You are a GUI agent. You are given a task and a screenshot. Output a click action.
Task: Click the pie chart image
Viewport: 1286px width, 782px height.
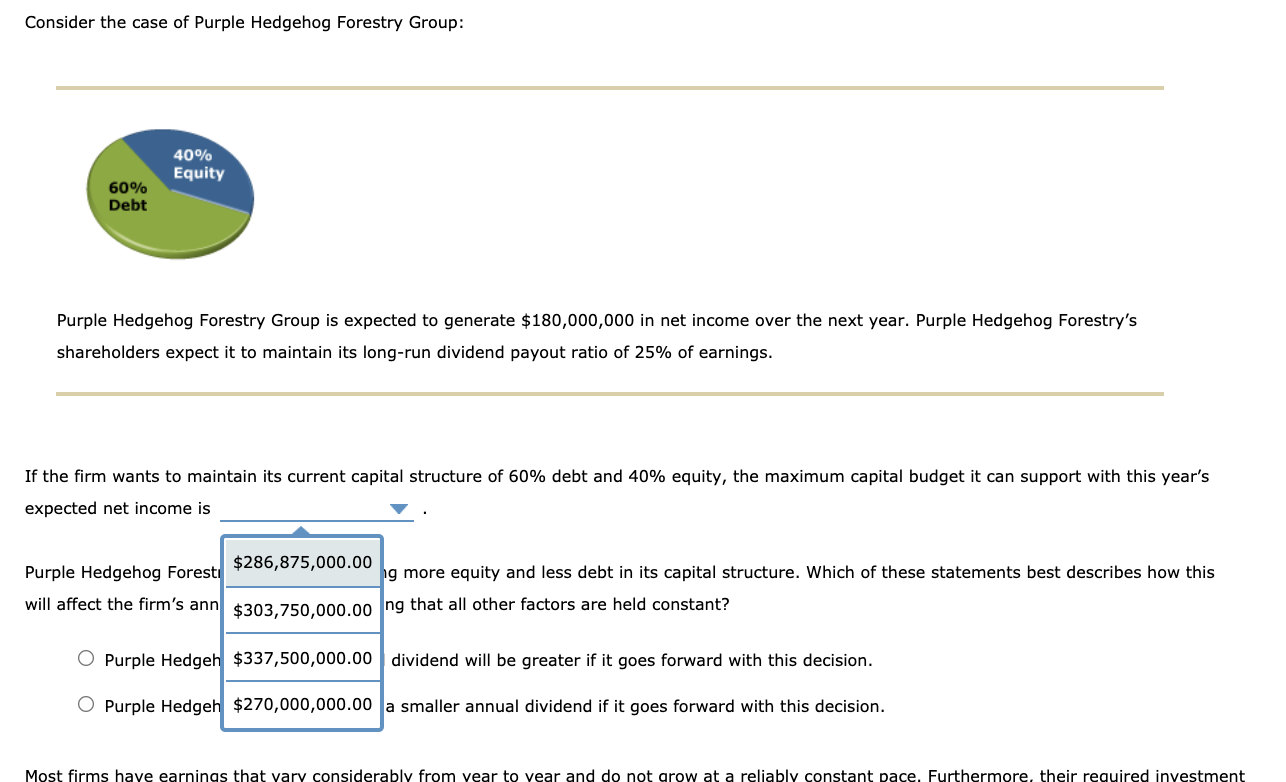(x=168, y=195)
